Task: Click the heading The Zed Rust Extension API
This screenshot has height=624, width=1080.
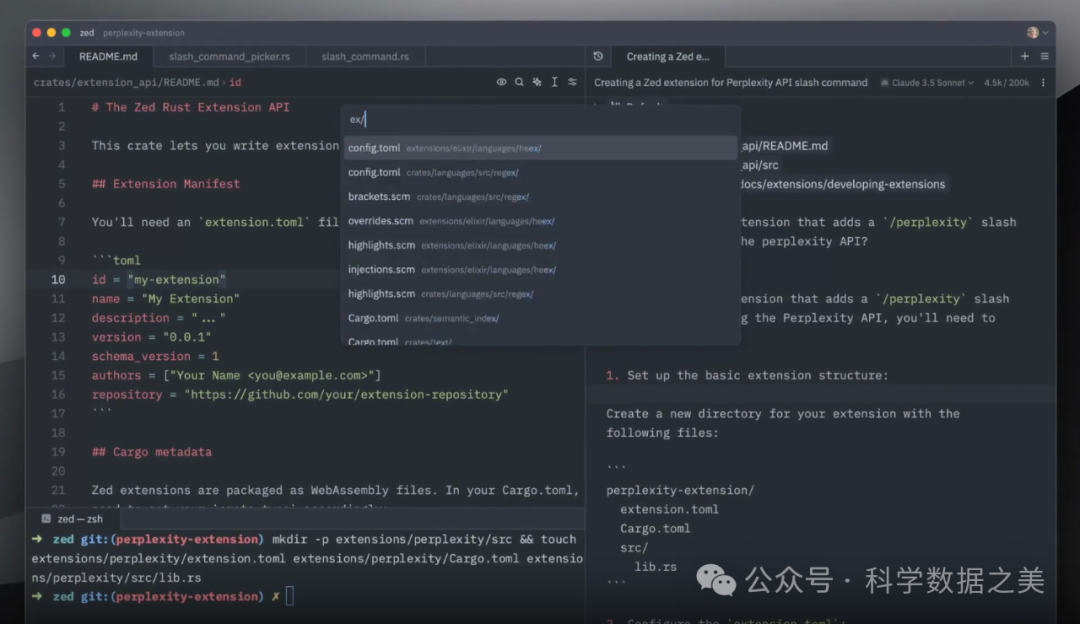Action: pyautogui.click(x=191, y=107)
